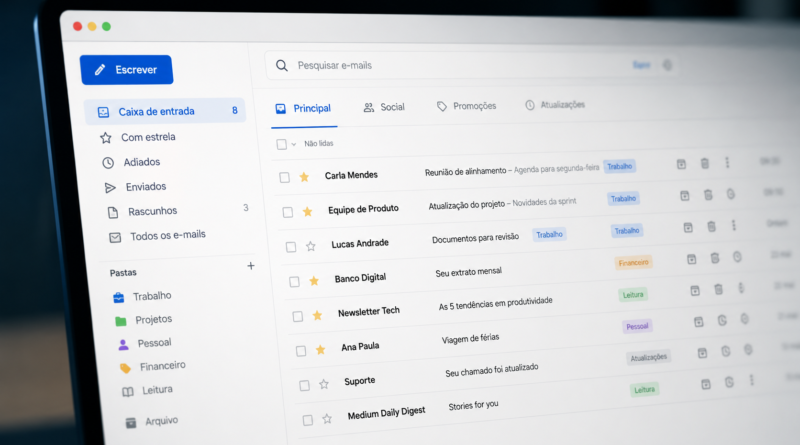Click the magnifier icon in search bar
This screenshot has width=800, height=445.
click(282, 65)
